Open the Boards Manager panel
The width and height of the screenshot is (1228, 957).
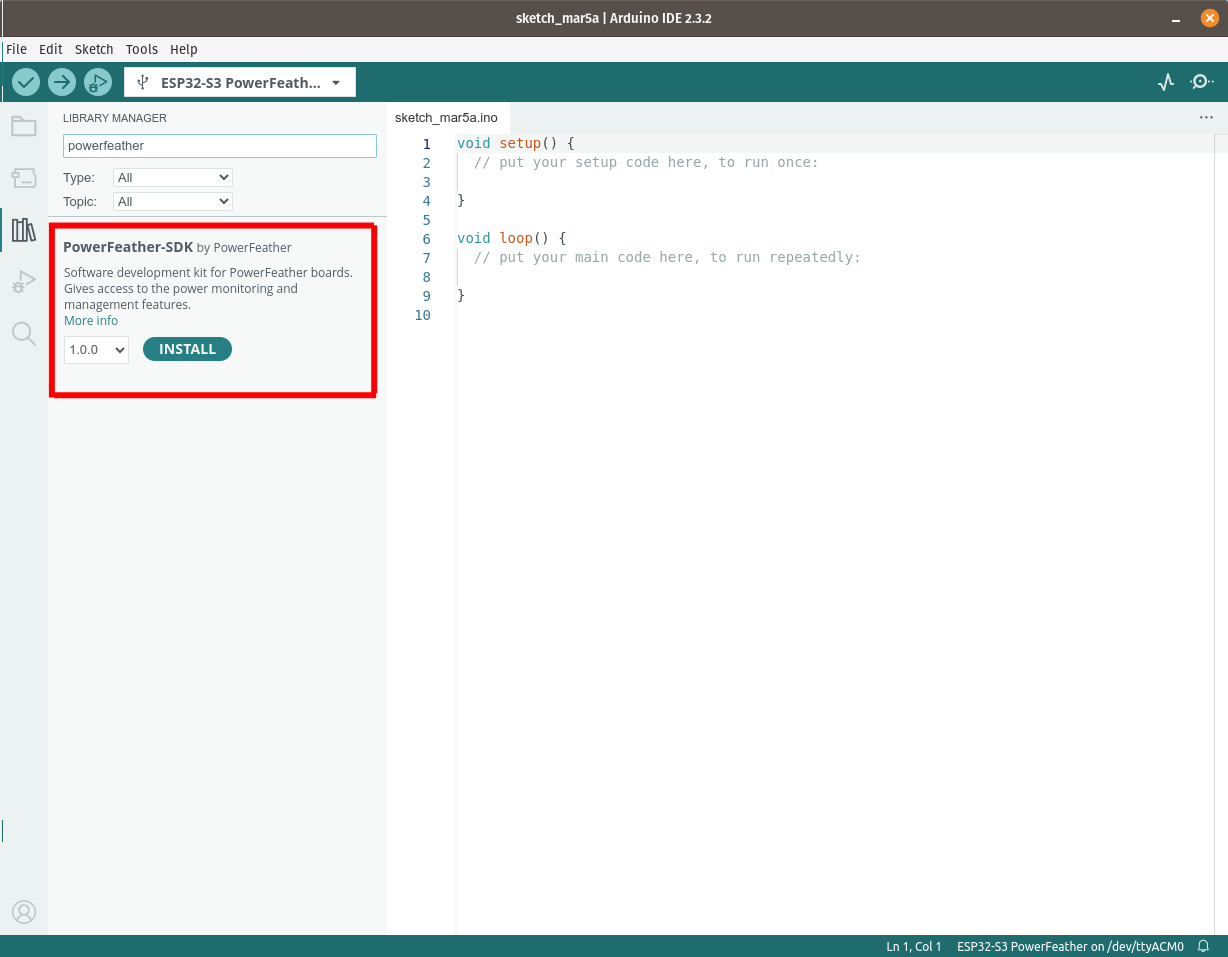(24, 178)
